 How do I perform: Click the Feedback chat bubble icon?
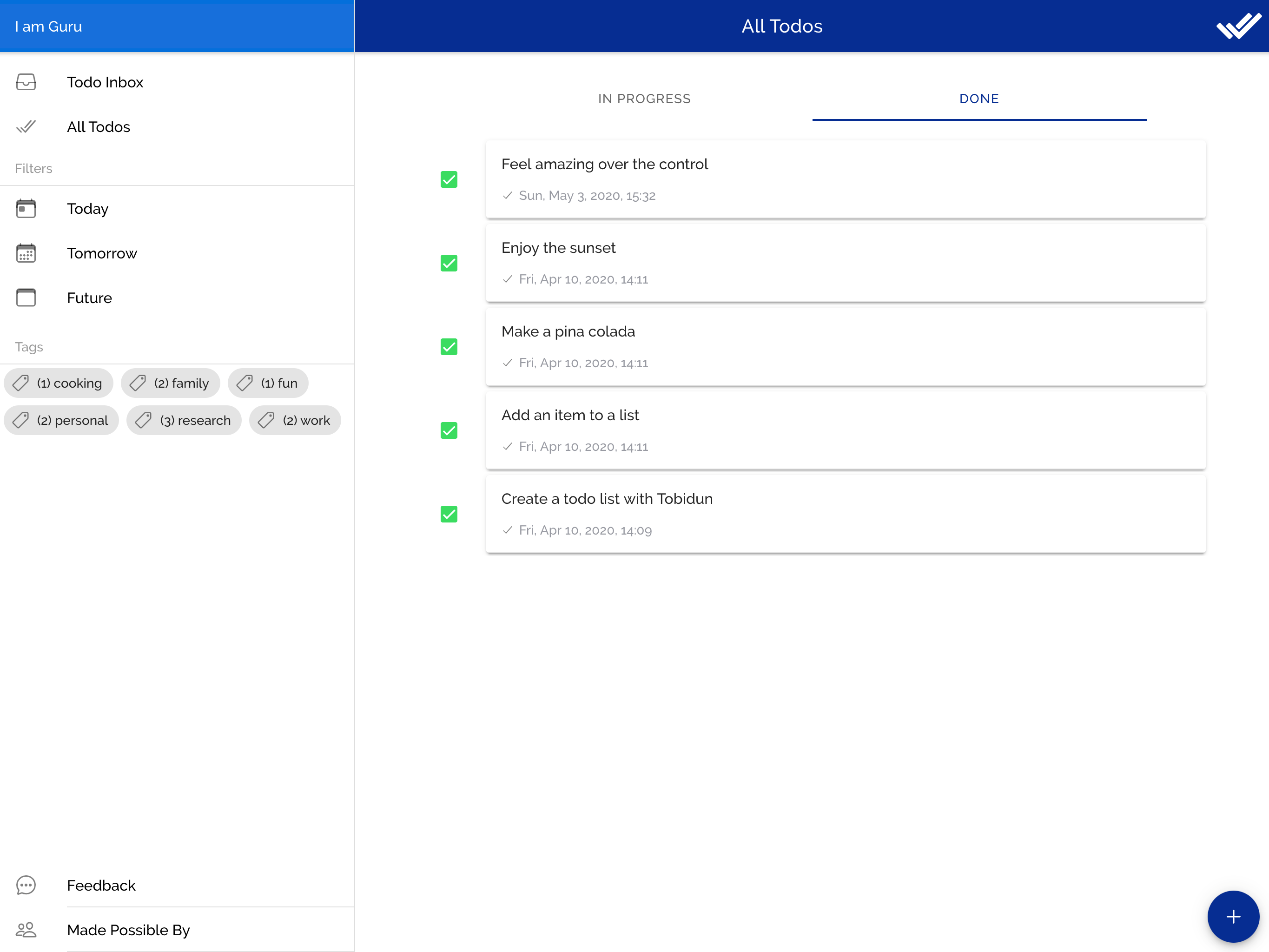click(26, 886)
